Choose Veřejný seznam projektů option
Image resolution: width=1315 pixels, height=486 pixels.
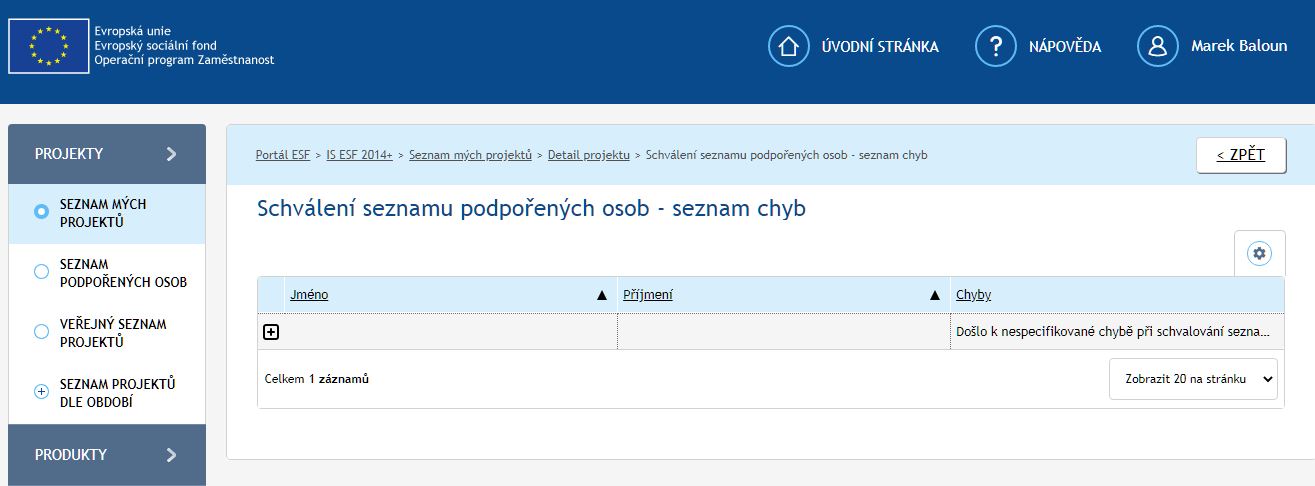click(41, 332)
